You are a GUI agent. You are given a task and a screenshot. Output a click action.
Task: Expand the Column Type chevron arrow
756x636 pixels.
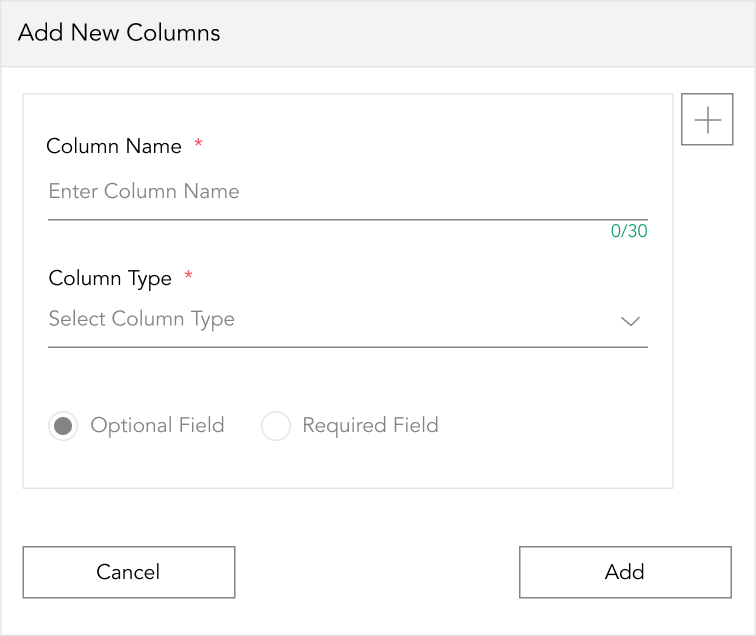630,321
